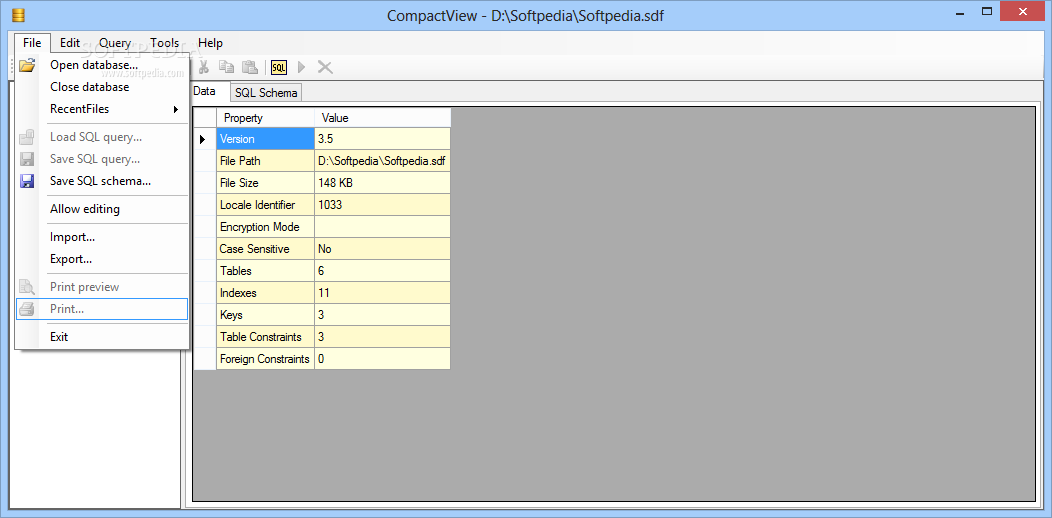Click the Paste clipboard toolbar icon
The width and height of the screenshot is (1052, 518).
coord(250,67)
